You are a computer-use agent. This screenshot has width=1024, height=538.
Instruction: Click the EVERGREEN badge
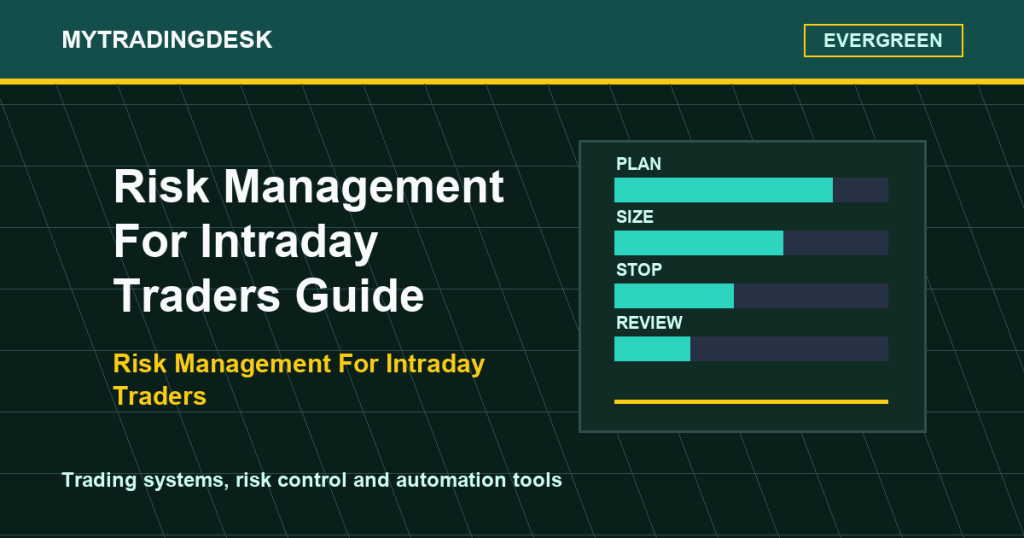[x=883, y=40]
